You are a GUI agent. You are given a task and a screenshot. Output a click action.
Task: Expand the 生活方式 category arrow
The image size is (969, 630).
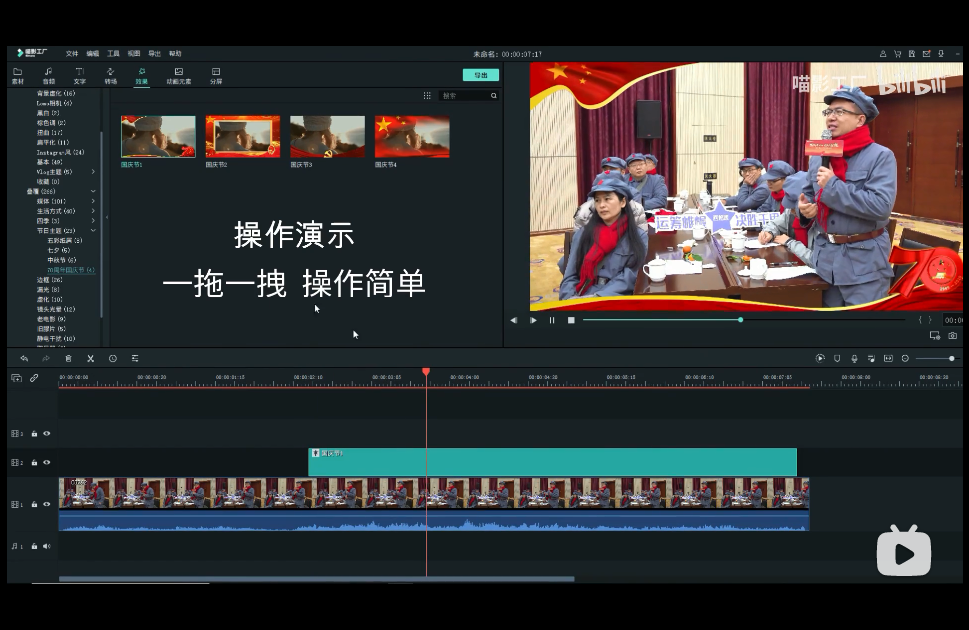point(93,211)
